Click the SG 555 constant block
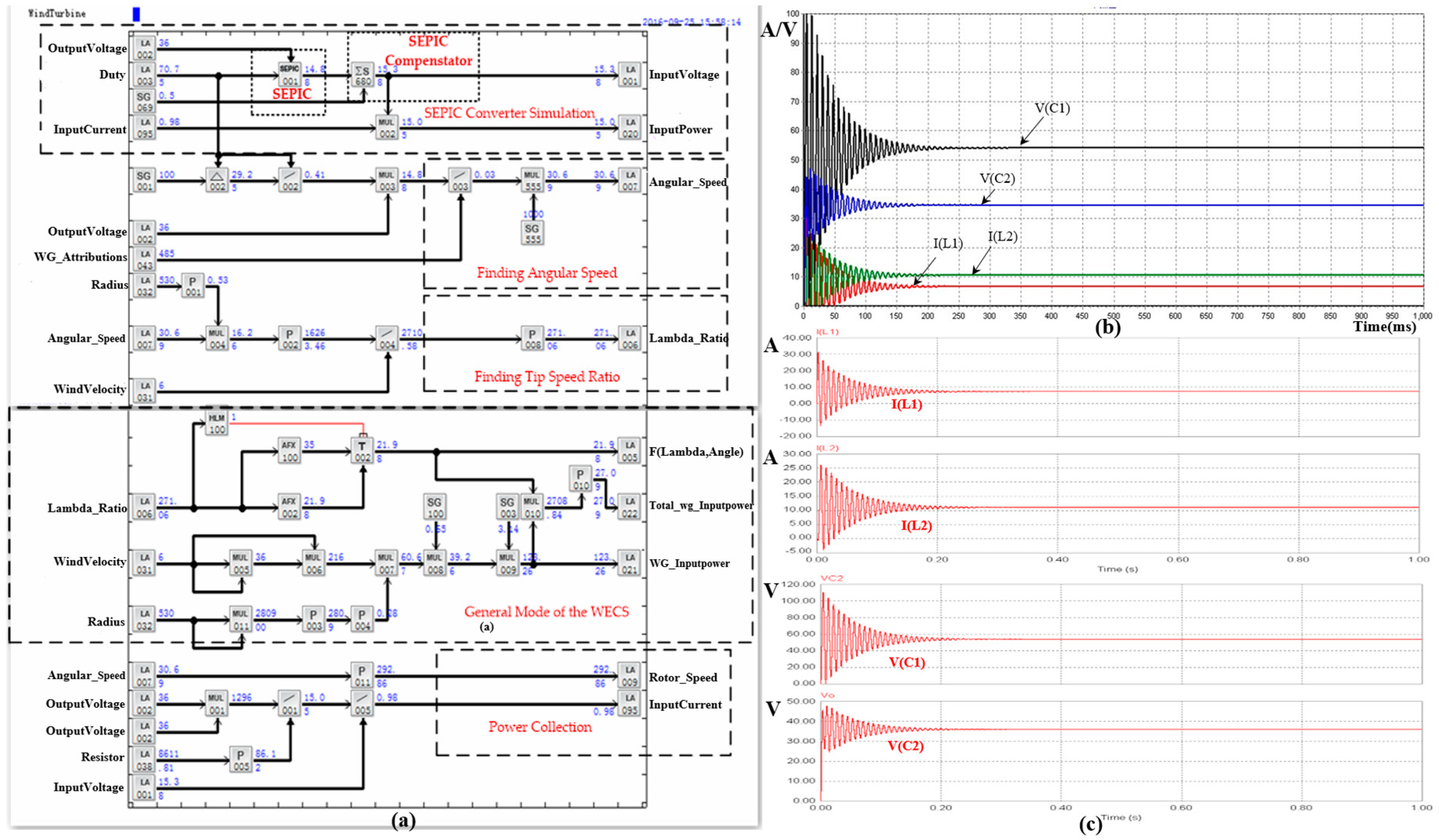The image size is (1439, 840). pyautogui.click(x=532, y=233)
